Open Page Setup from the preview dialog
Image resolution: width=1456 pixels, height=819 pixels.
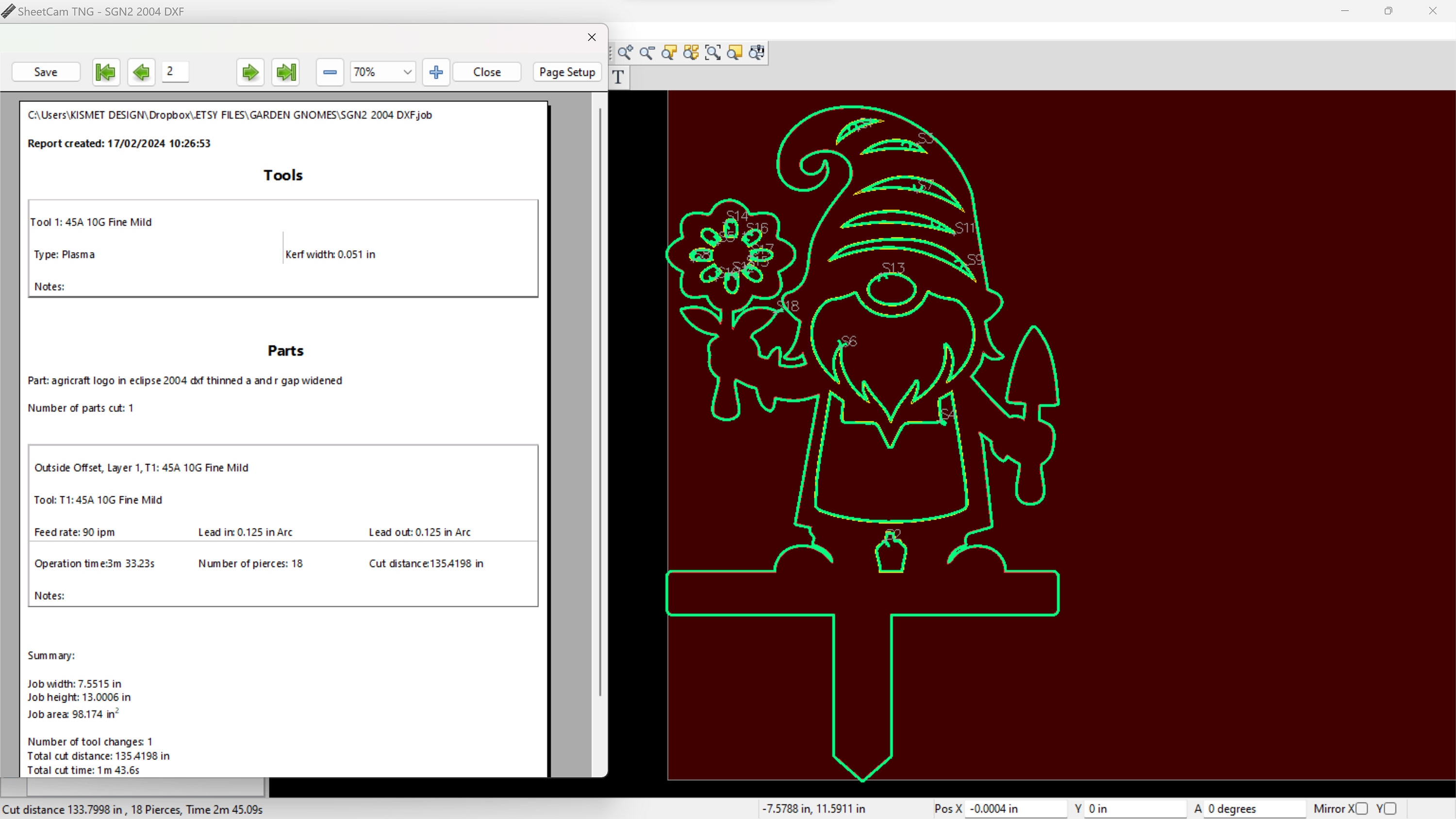pyautogui.click(x=566, y=72)
